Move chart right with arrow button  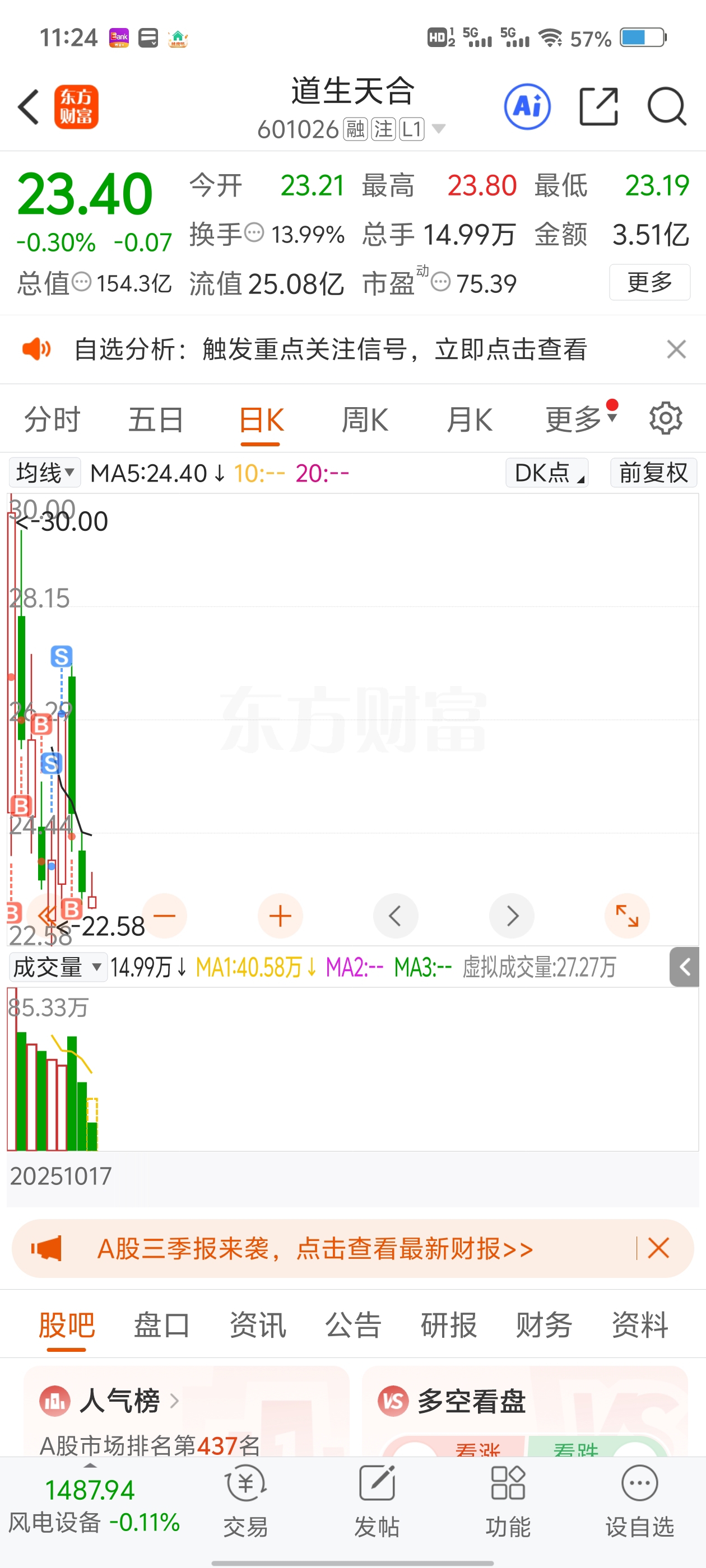[512, 916]
